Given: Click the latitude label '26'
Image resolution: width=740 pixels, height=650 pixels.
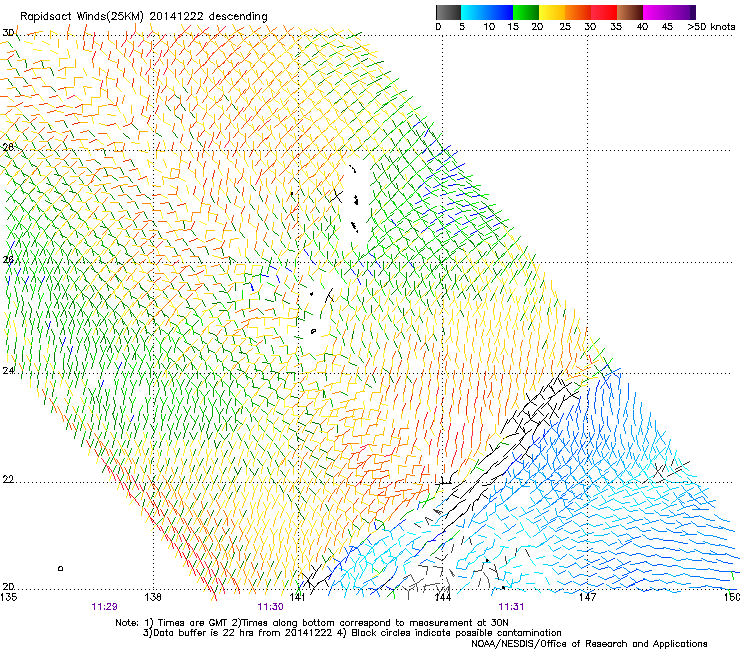Looking at the screenshot, I should 8,259.
